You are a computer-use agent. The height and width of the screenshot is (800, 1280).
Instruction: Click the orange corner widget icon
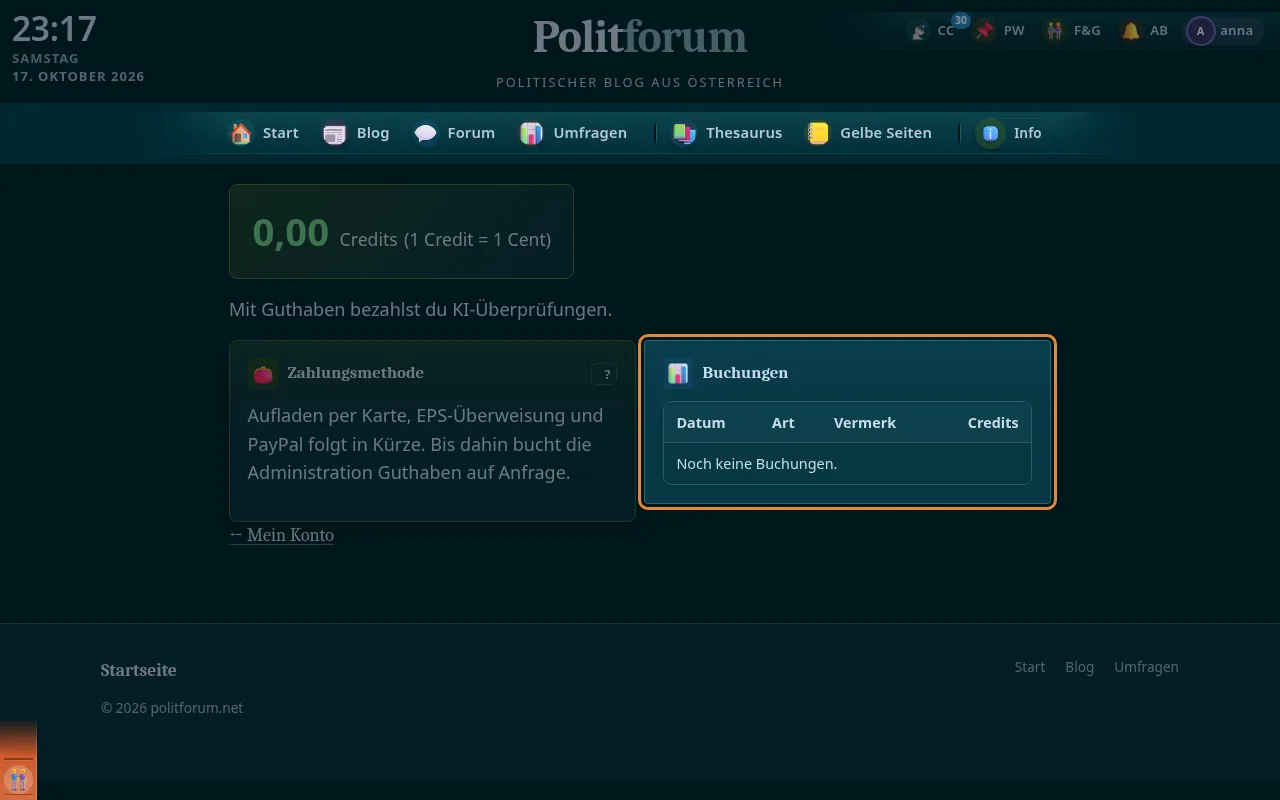(x=18, y=777)
